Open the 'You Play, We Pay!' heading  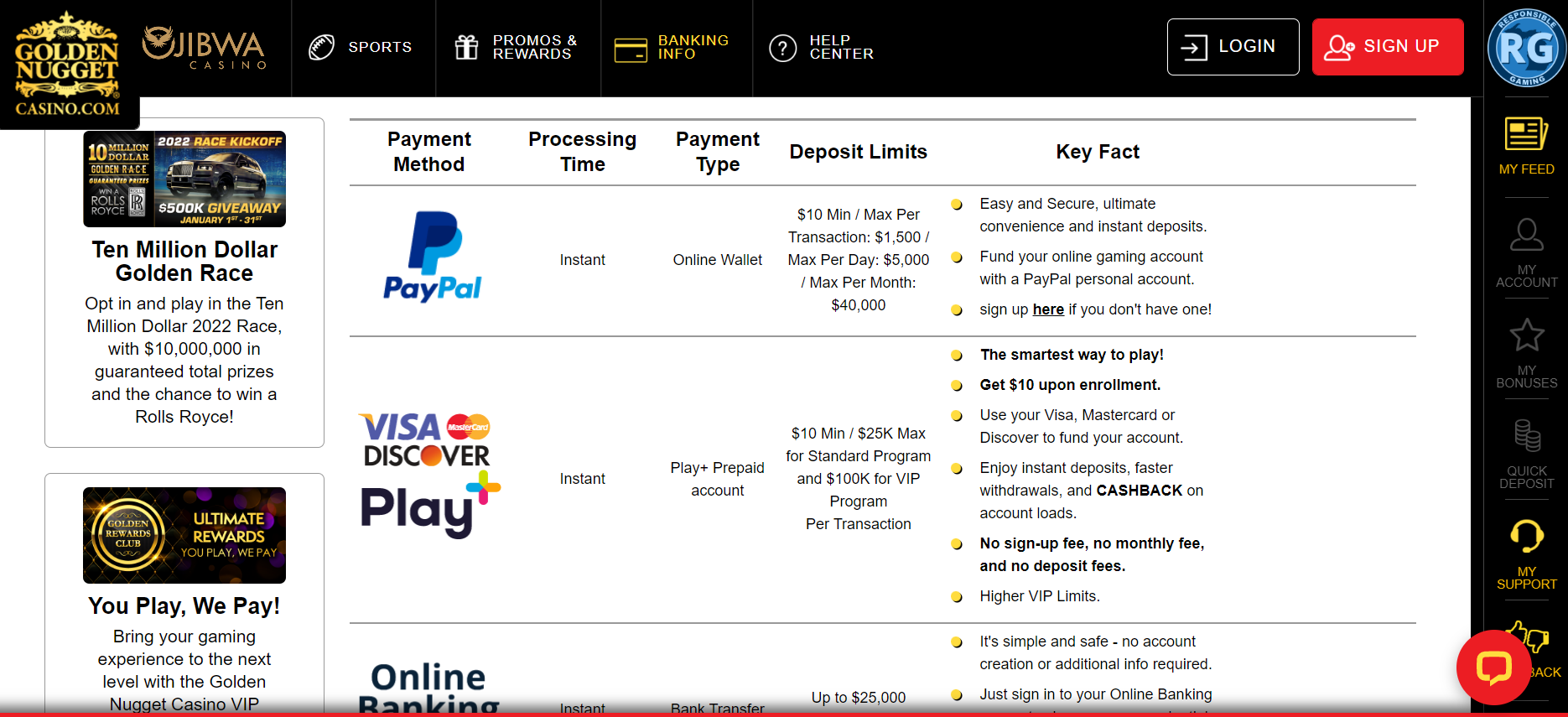[x=184, y=606]
